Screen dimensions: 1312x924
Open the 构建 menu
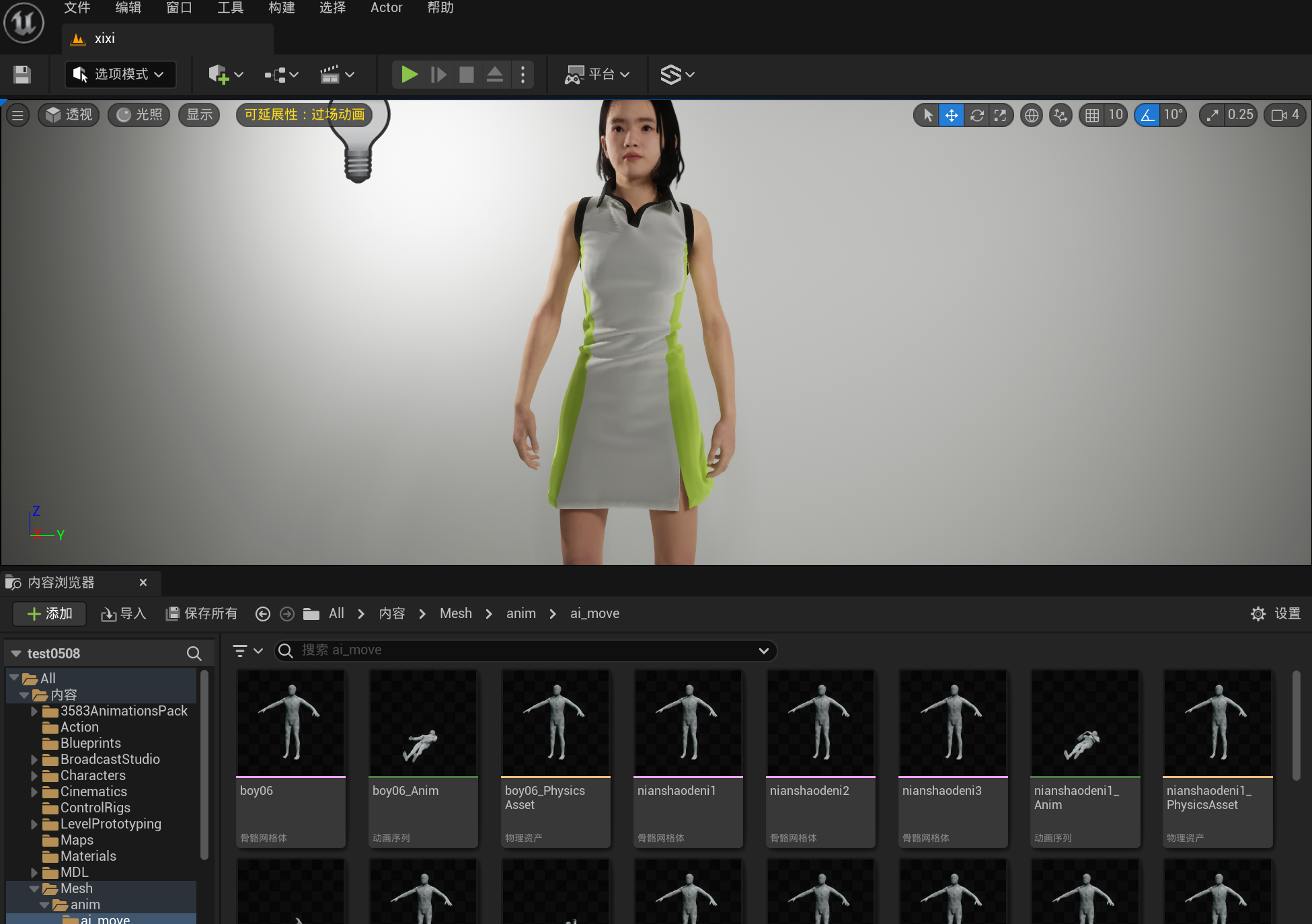click(281, 8)
